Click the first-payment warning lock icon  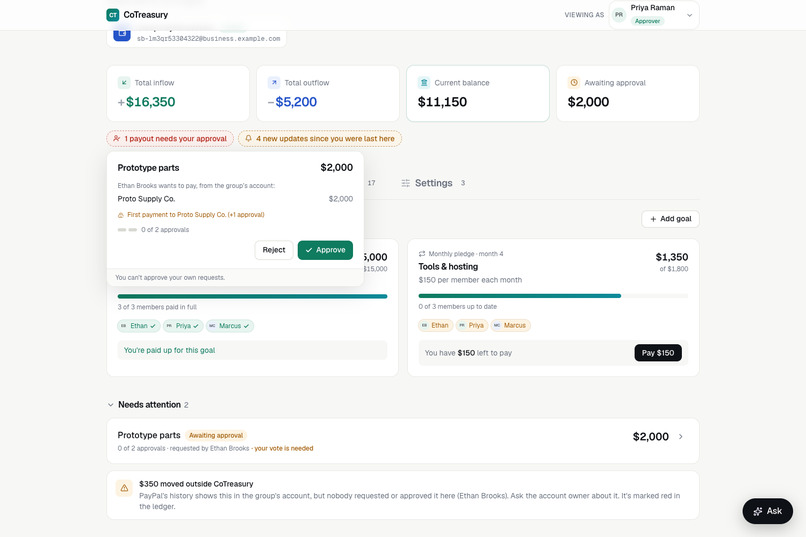[121, 215]
